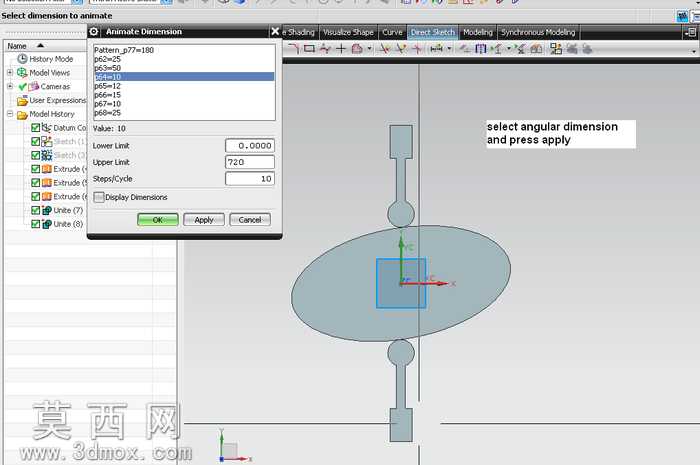Select the Inferred Dimensions tool
Viewport: 700px width, 465px height.
click(x=436, y=48)
